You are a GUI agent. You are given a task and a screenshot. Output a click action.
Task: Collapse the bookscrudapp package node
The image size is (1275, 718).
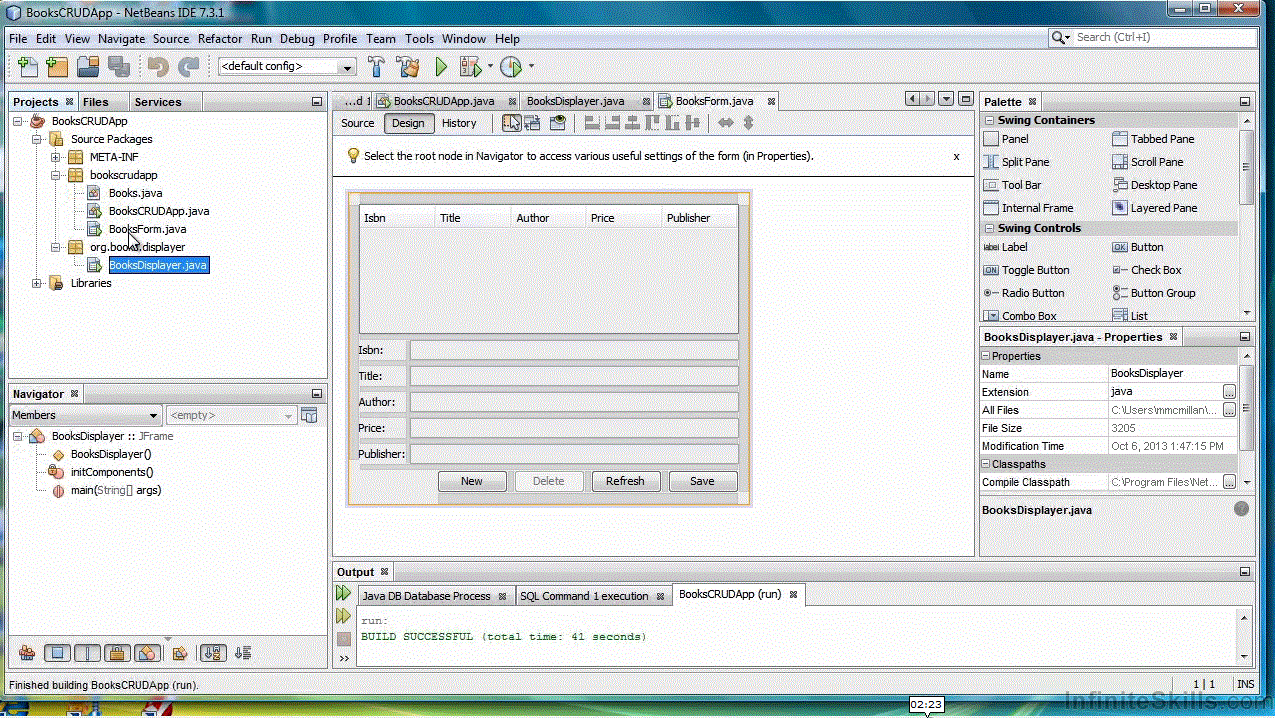coord(56,175)
